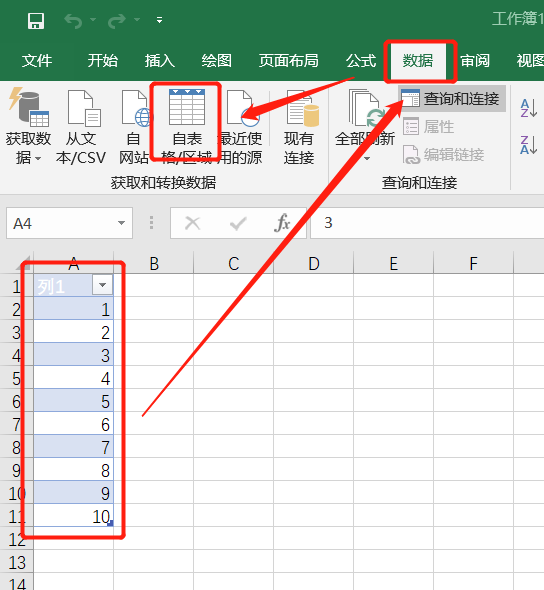Open Customize Quick Access Toolbar dropdown
Image resolution: width=544 pixels, height=590 pixels.
coord(160,20)
